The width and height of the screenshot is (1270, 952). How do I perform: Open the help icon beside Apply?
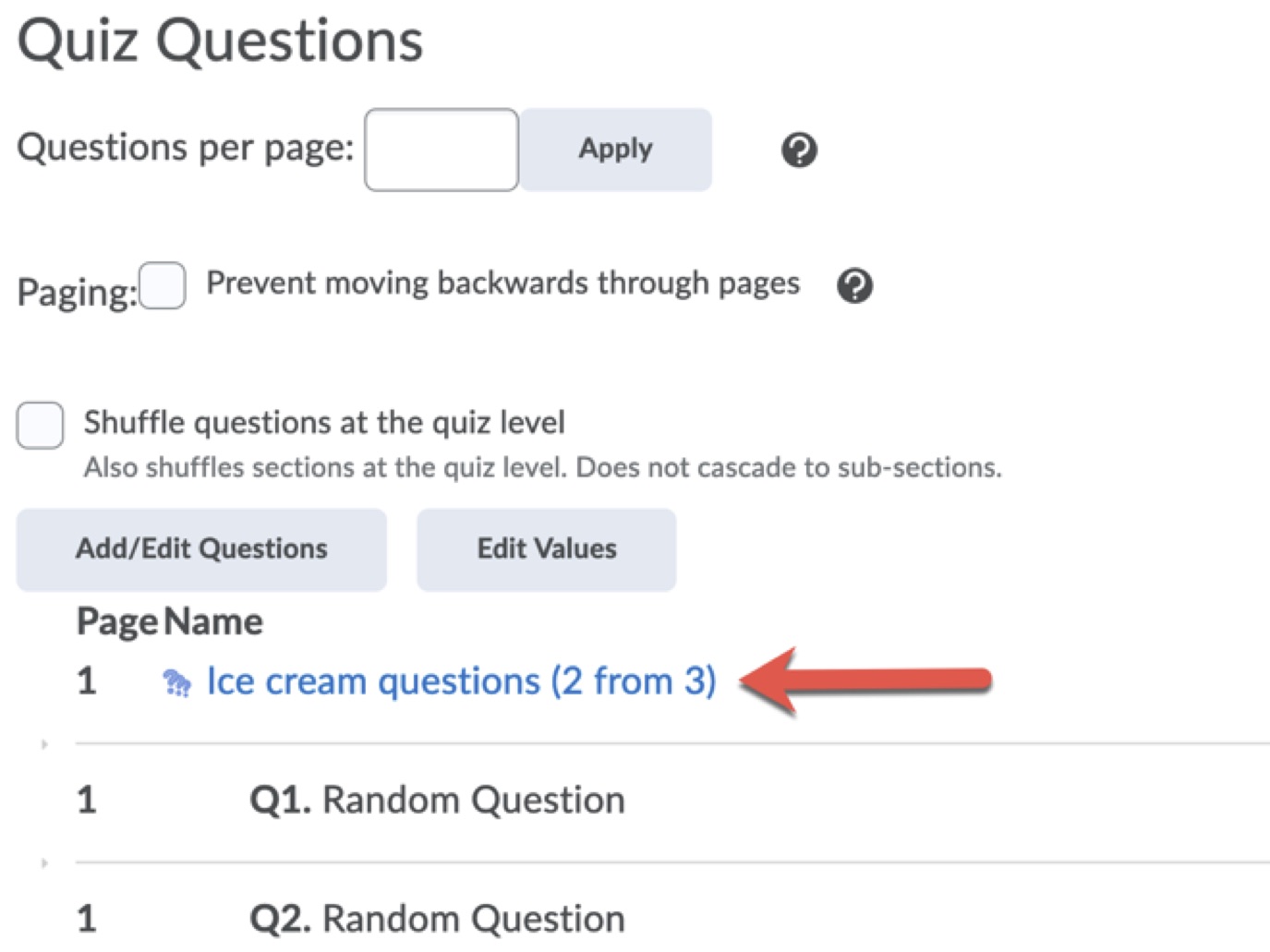click(799, 150)
